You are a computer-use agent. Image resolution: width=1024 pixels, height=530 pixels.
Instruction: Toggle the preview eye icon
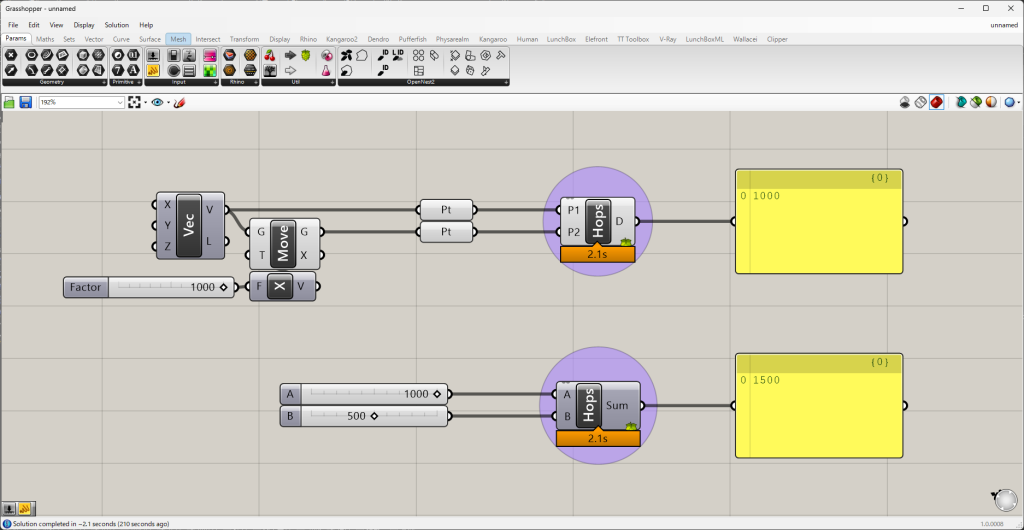click(x=157, y=102)
